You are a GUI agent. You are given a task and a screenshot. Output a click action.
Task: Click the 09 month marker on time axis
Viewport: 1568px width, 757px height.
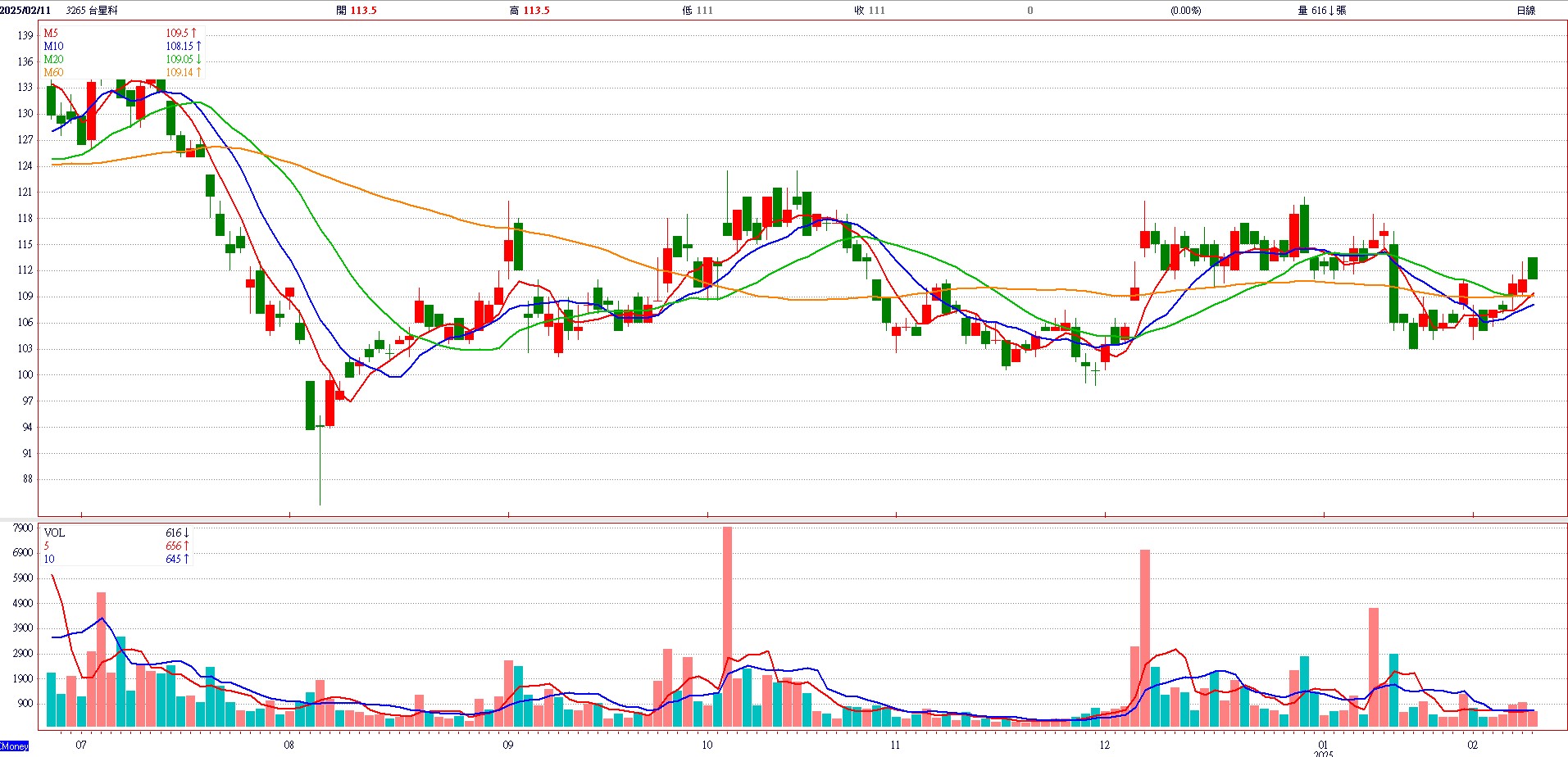[508, 745]
